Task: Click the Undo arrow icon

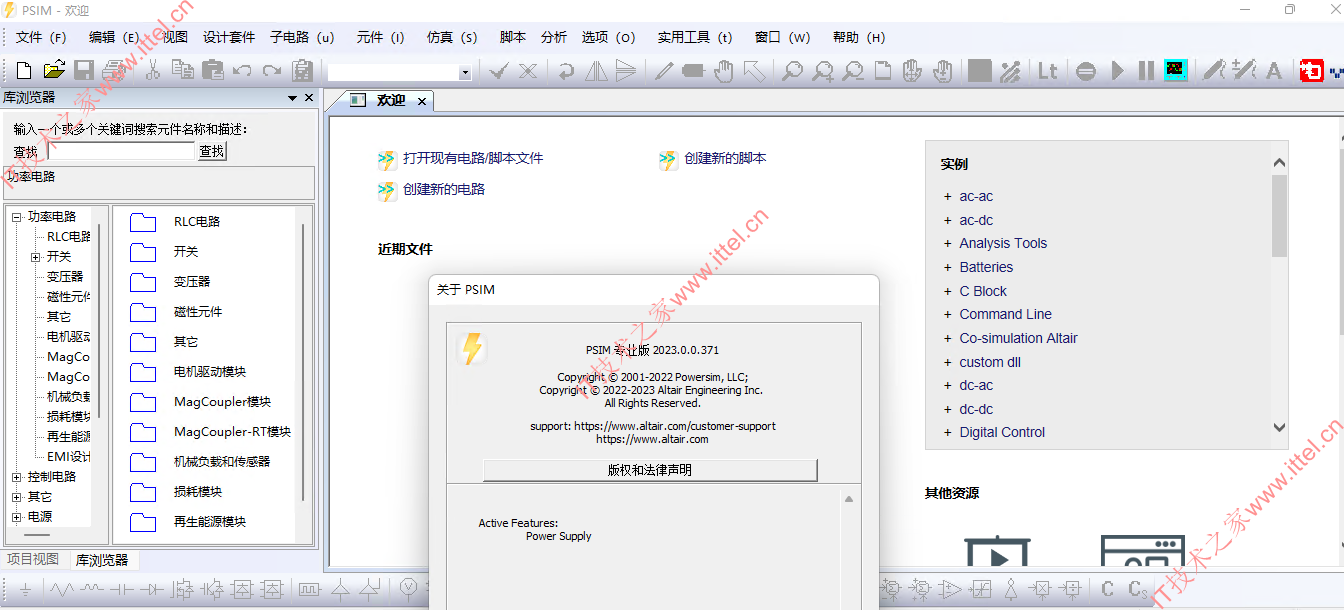Action: [242, 71]
